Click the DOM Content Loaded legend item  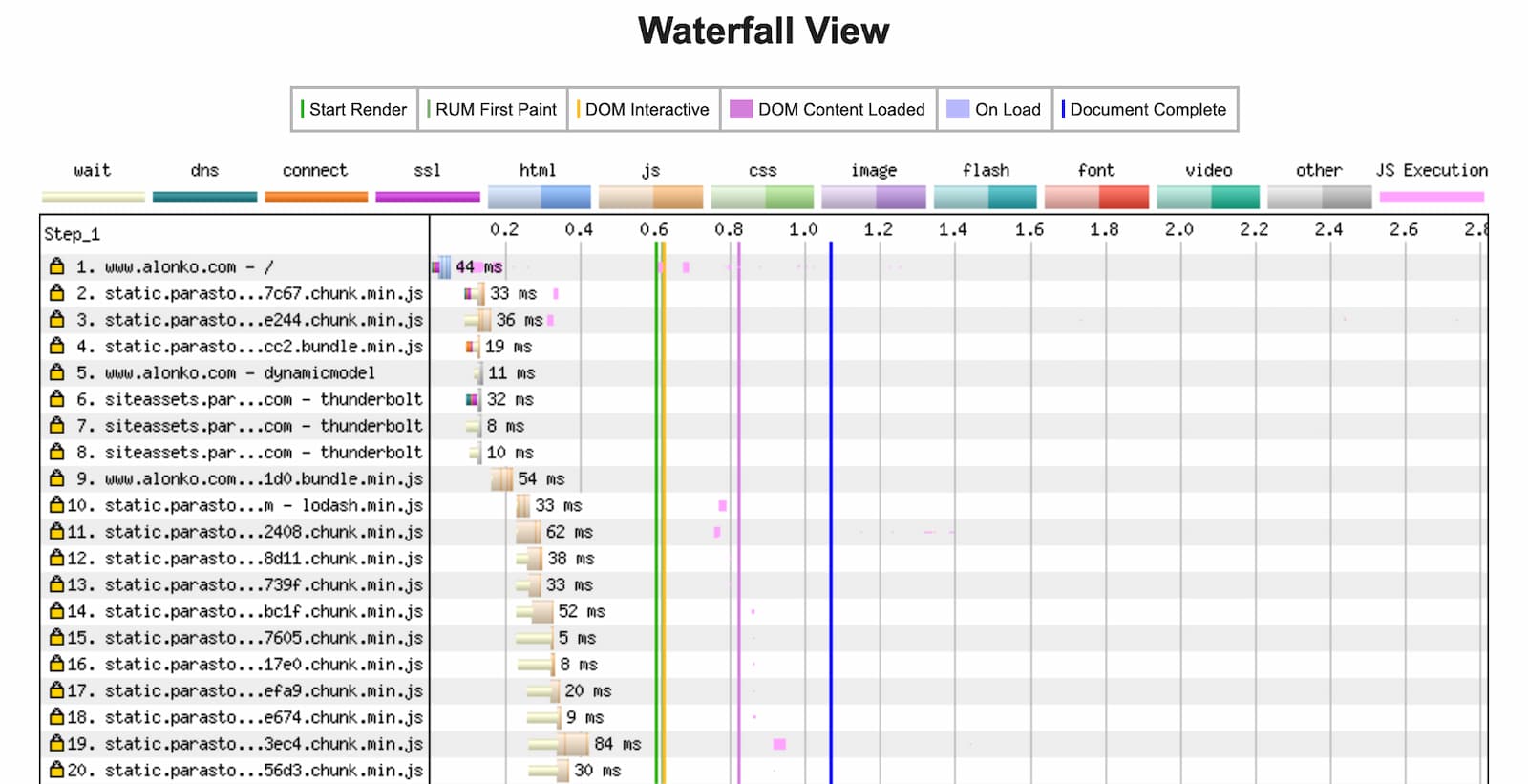tap(828, 110)
